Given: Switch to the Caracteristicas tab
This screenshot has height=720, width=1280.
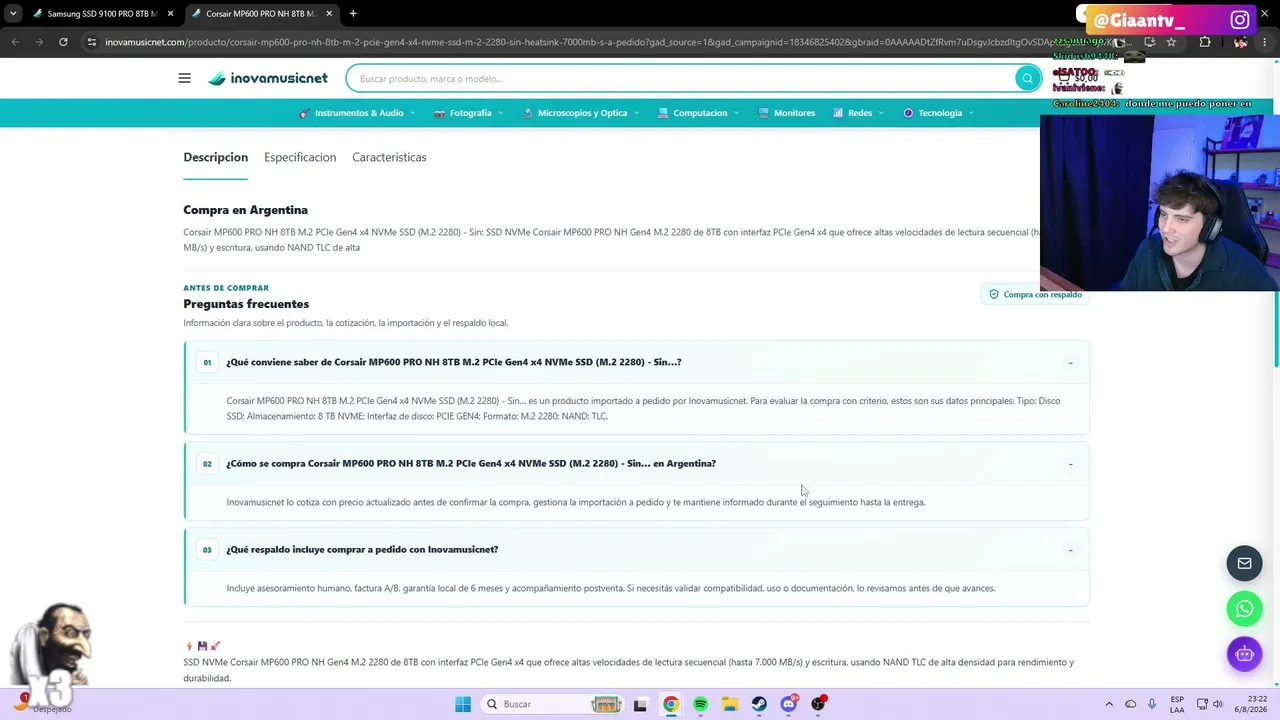Looking at the screenshot, I should [x=389, y=157].
